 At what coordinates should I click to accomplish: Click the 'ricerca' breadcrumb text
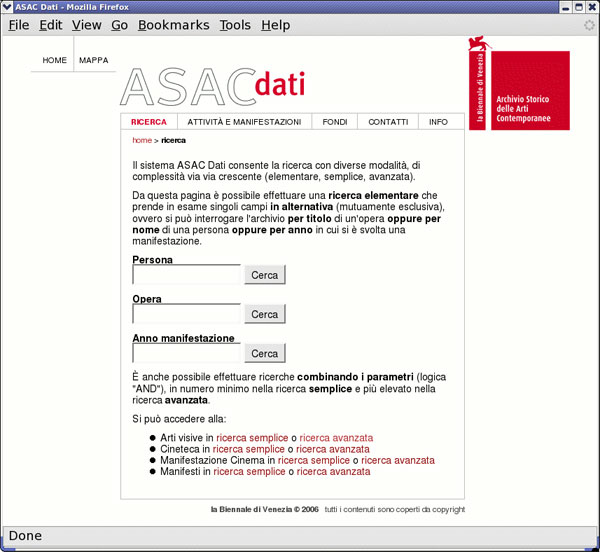tap(173, 140)
